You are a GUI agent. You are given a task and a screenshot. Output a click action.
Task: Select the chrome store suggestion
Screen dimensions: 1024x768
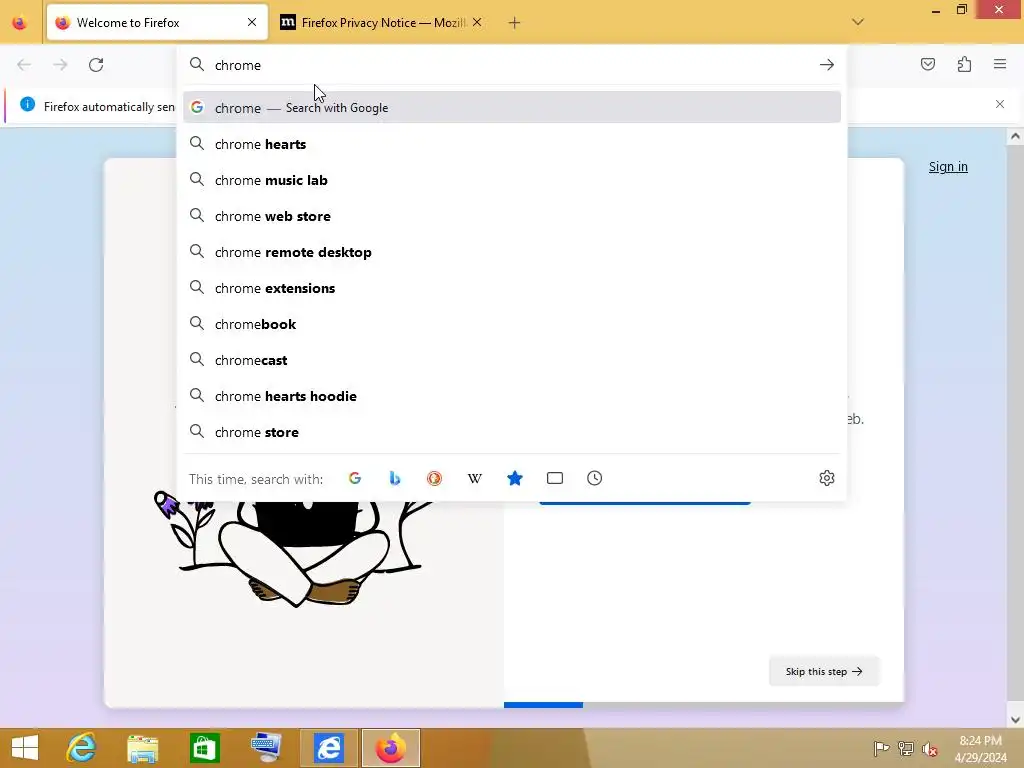point(512,432)
